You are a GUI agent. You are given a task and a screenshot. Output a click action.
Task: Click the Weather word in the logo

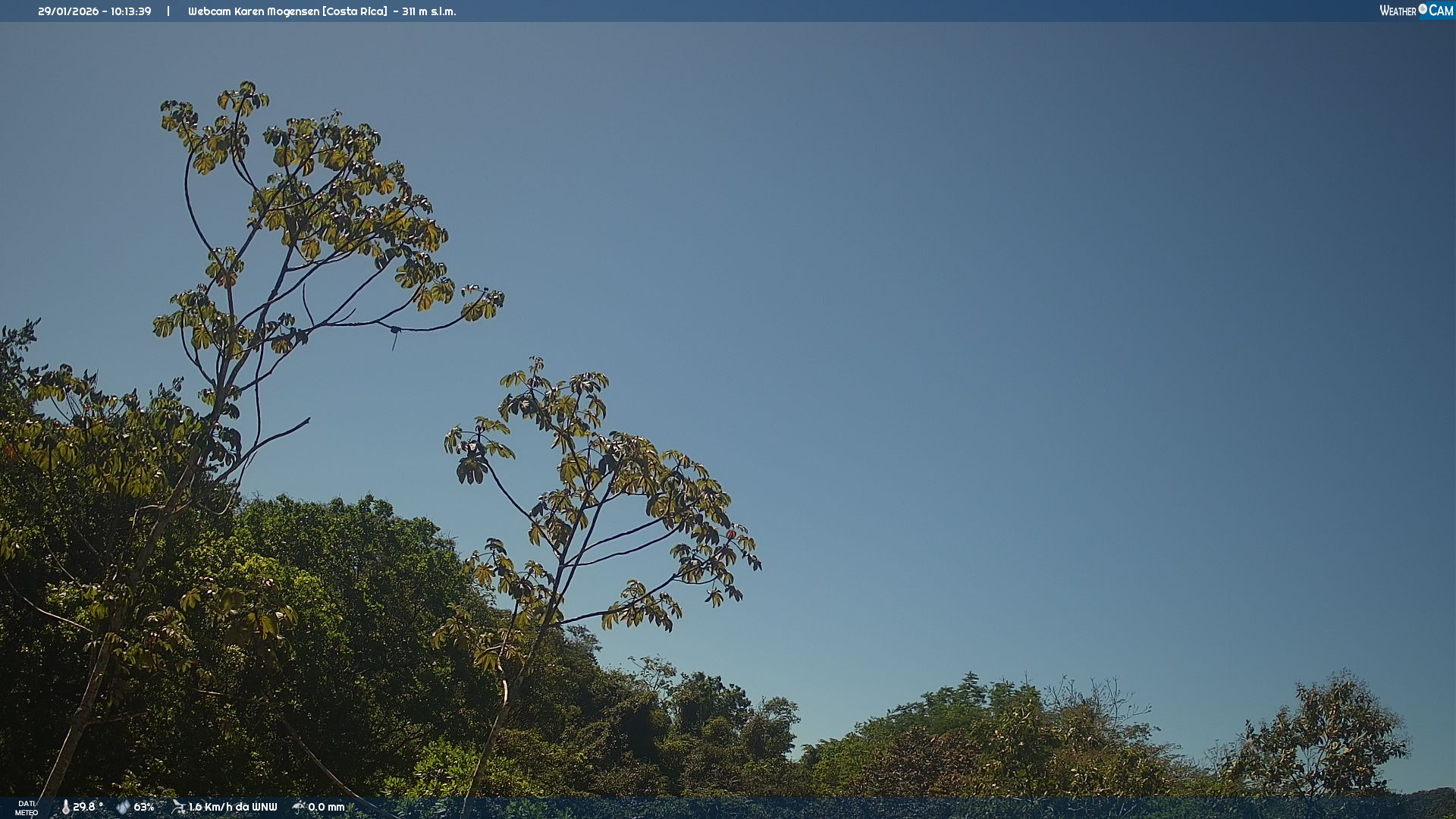tap(1398, 11)
